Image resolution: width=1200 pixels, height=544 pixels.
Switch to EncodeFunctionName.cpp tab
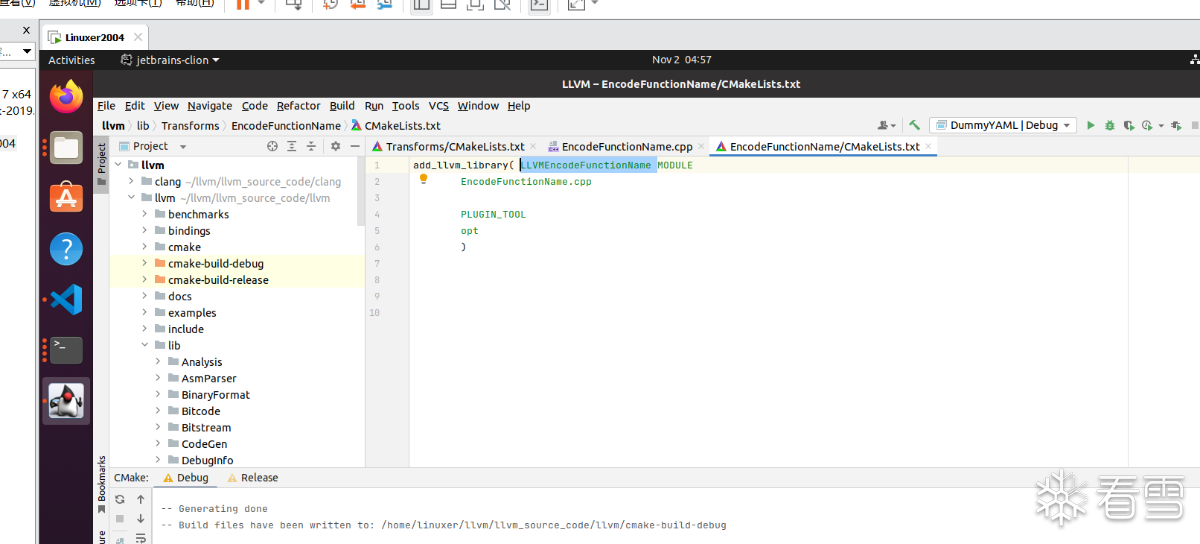click(627, 146)
